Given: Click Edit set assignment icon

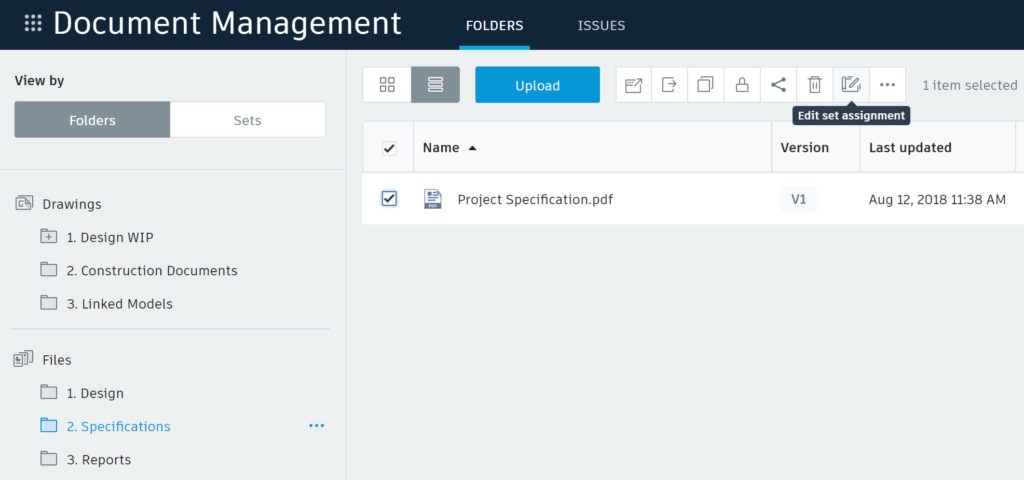Looking at the screenshot, I should [x=851, y=85].
